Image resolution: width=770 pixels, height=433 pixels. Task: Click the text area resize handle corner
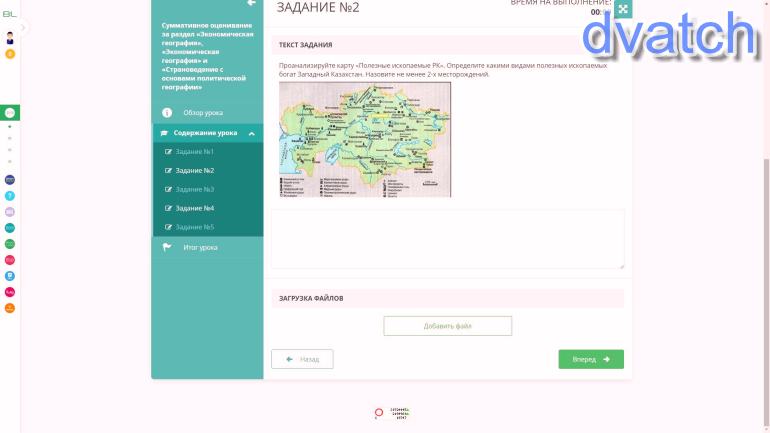pyautogui.click(x=622, y=266)
